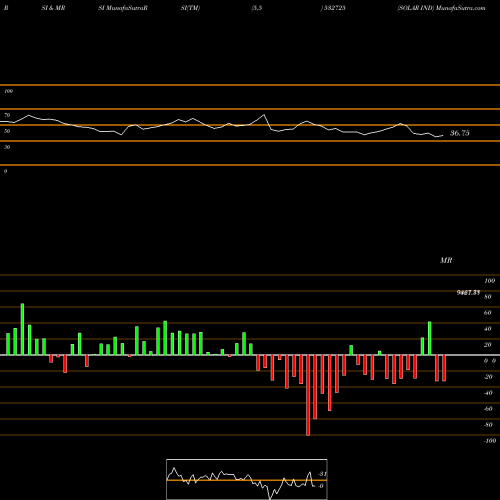500x500 pixels.
Task: Click the '60' label on MR axis
Action: coord(488,313)
